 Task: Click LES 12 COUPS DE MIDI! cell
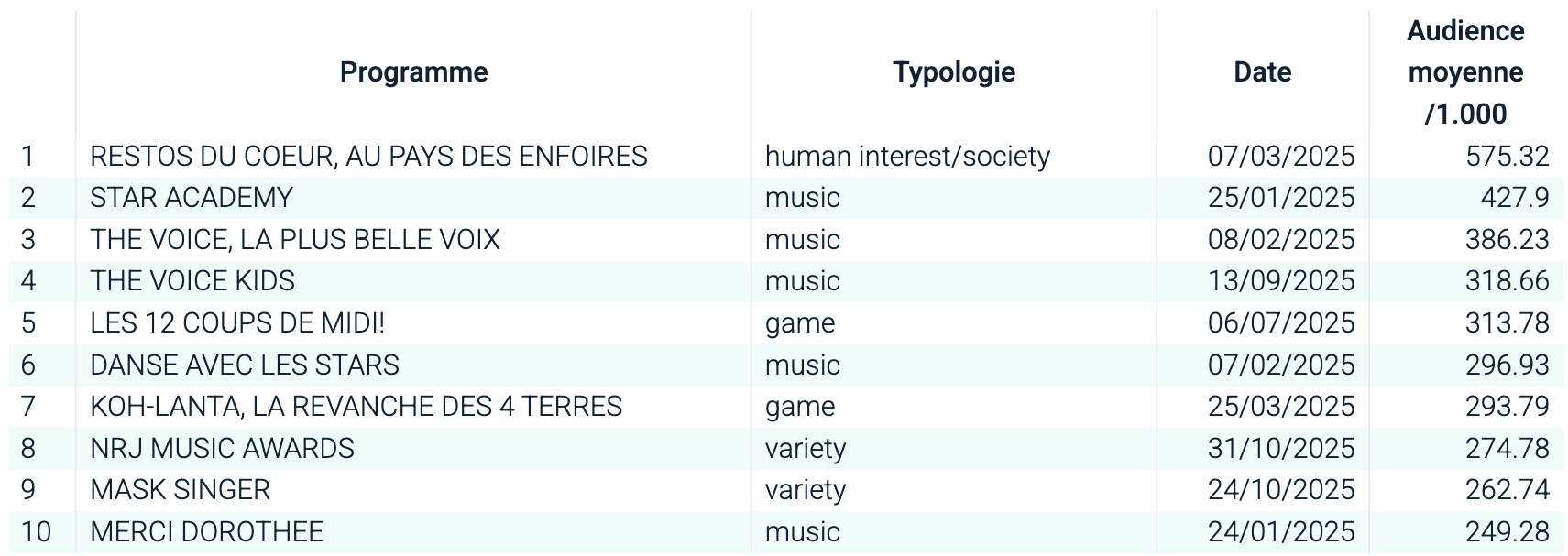[x=237, y=323]
